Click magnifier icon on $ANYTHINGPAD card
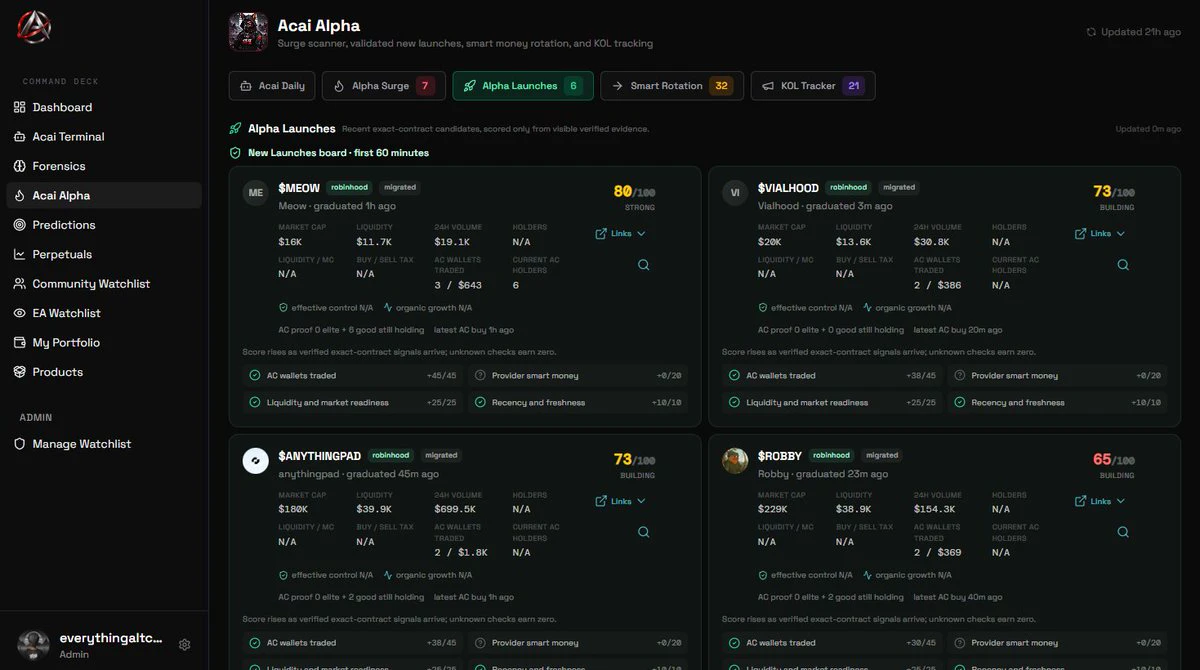1200x670 pixels. pyautogui.click(x=644, y=532)
